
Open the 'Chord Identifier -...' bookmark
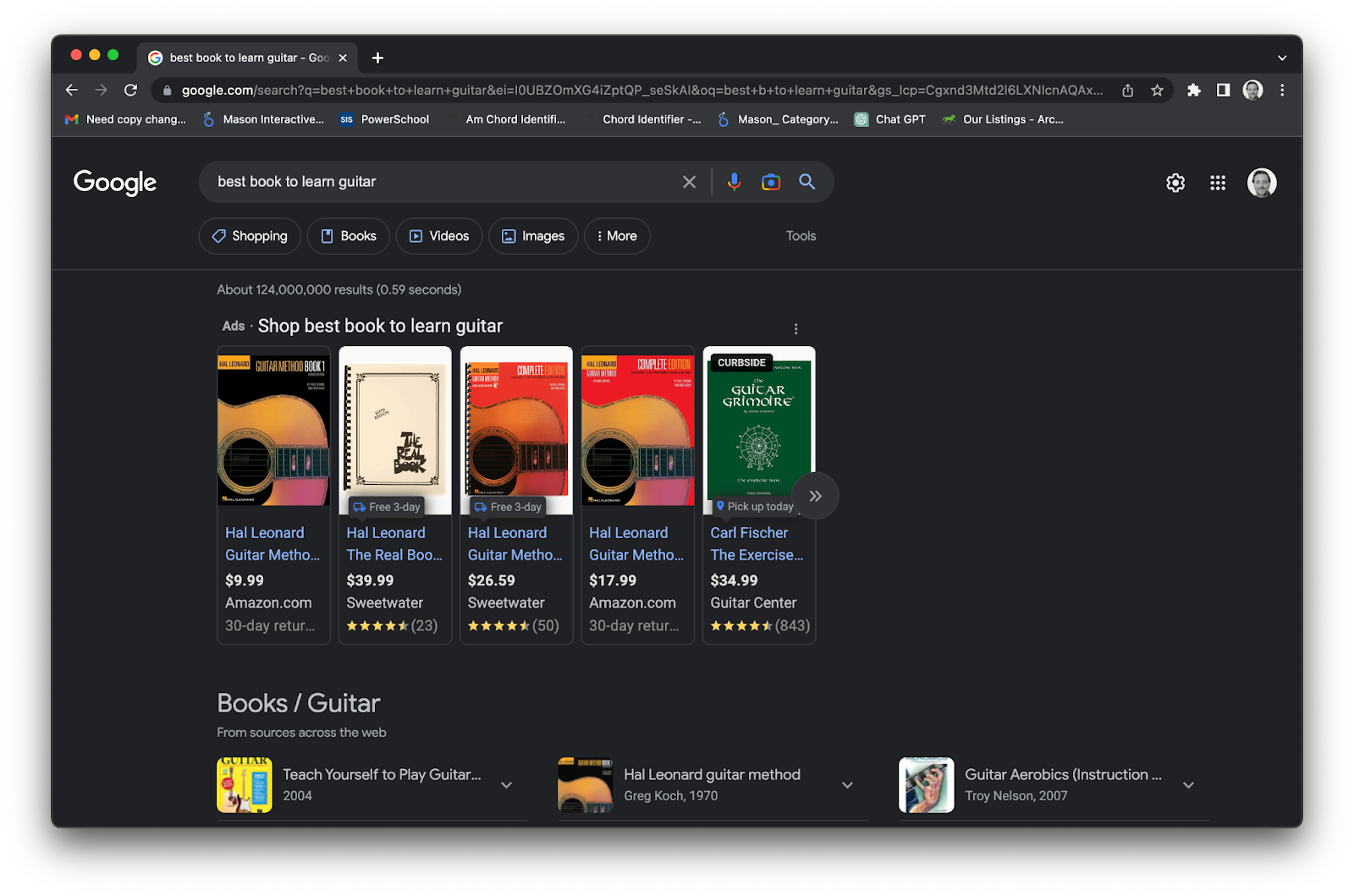point(642,119)
